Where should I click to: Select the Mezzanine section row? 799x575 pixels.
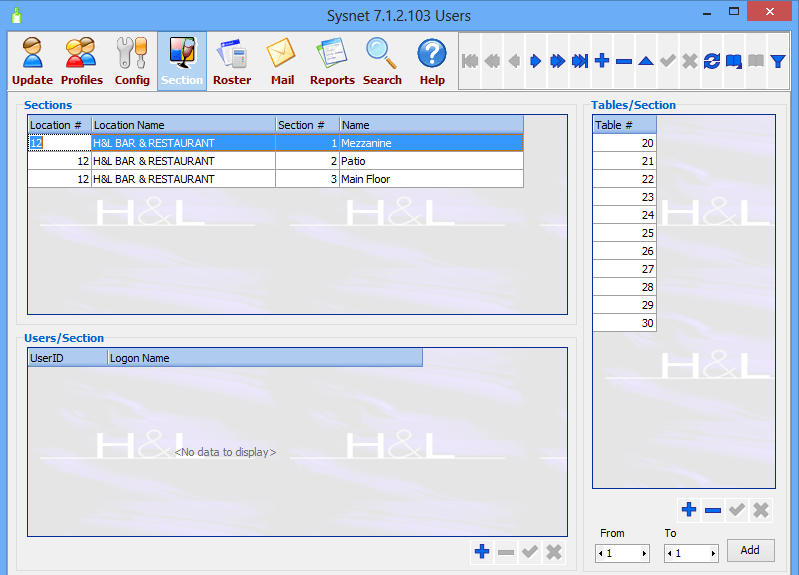point(276,143)
